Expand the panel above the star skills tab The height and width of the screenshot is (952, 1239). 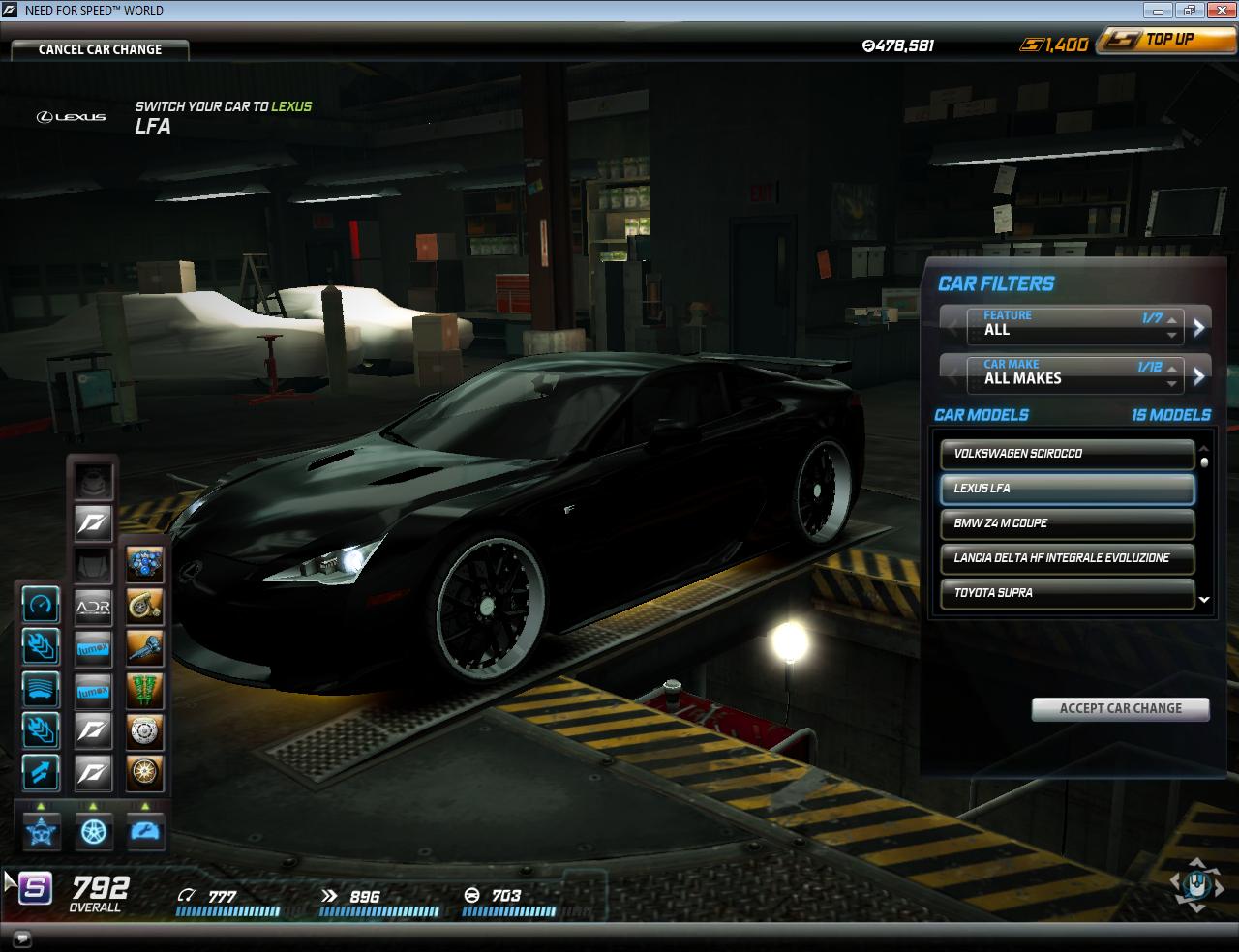click(41, 806)
